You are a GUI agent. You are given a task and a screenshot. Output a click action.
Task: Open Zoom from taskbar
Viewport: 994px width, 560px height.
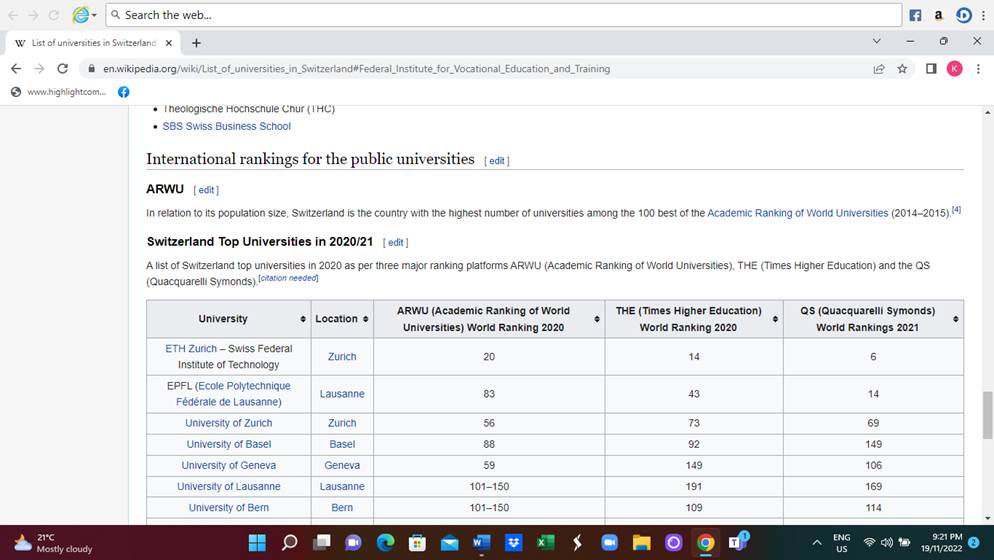pyautogui.click(x=609, y=543)
